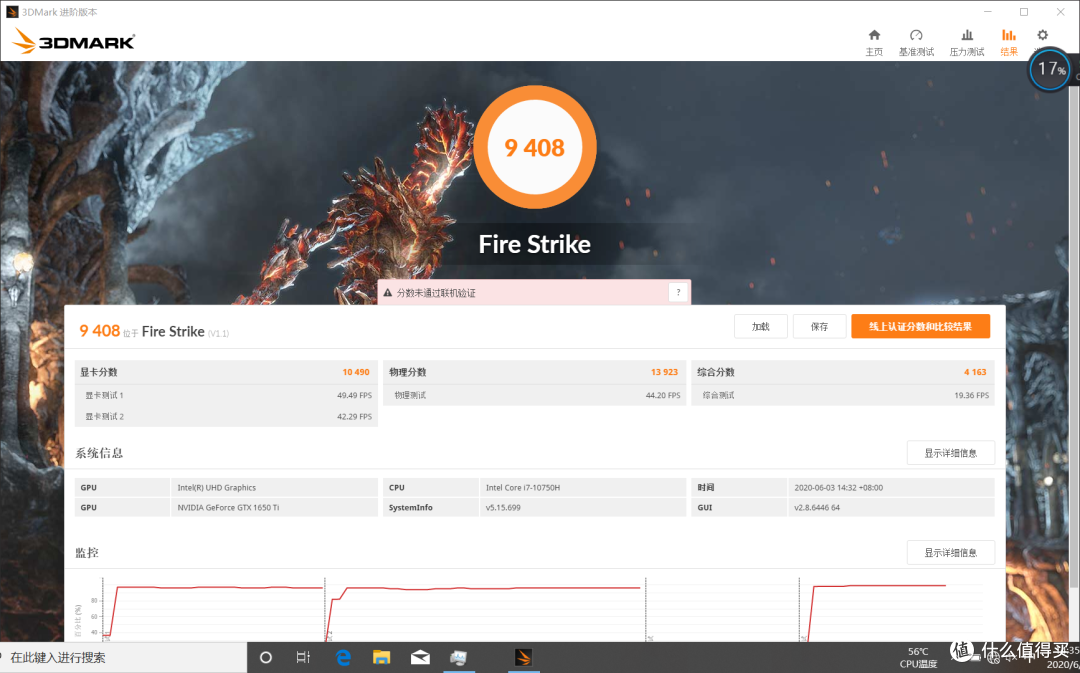
Task: Click the 3DMark taskbar icon
Action: click(523, 658)
